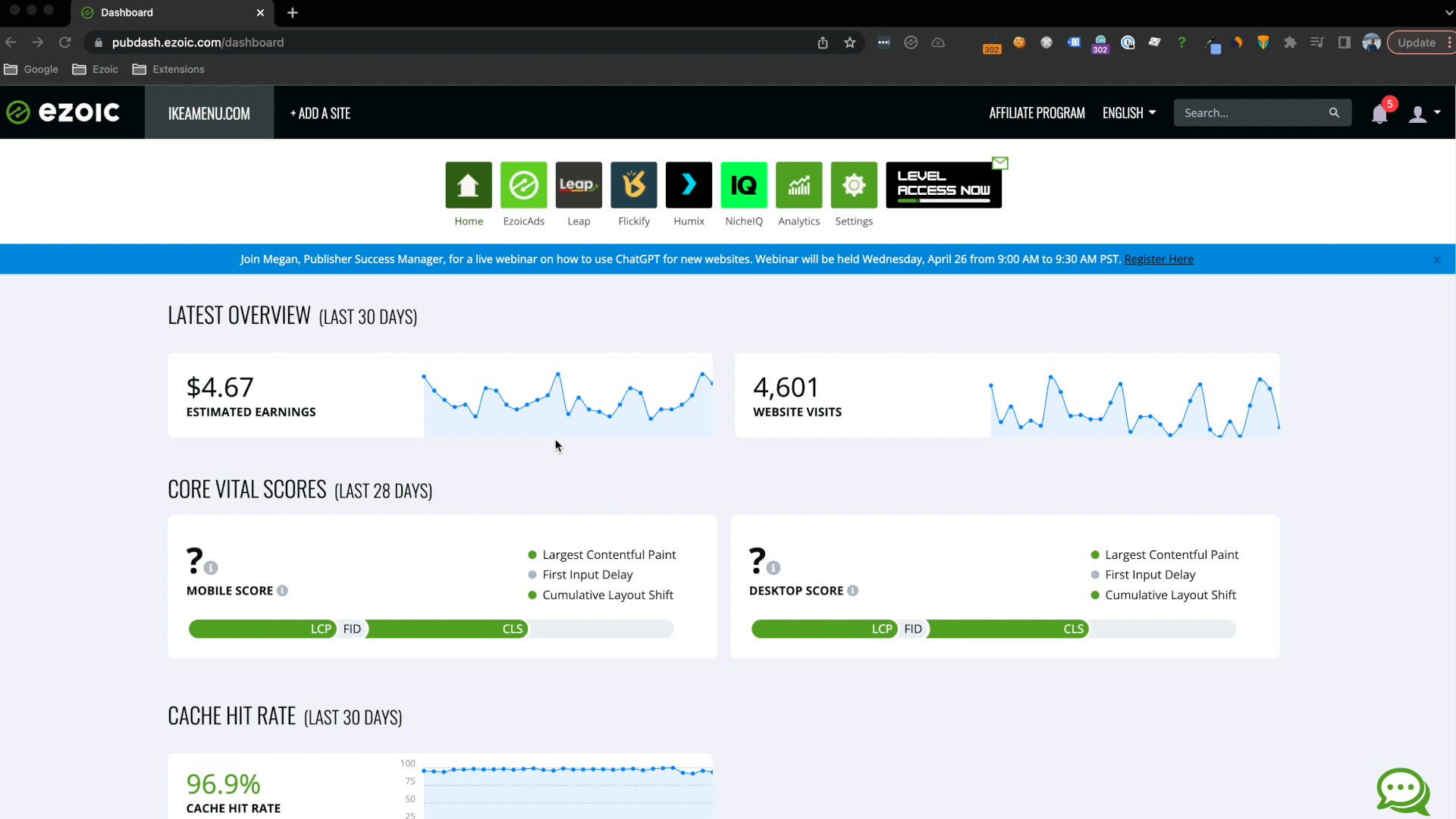Dismiss the blue webinar announcement banner
Viewport: 1456px width, 819px height.
(1436, 260)
